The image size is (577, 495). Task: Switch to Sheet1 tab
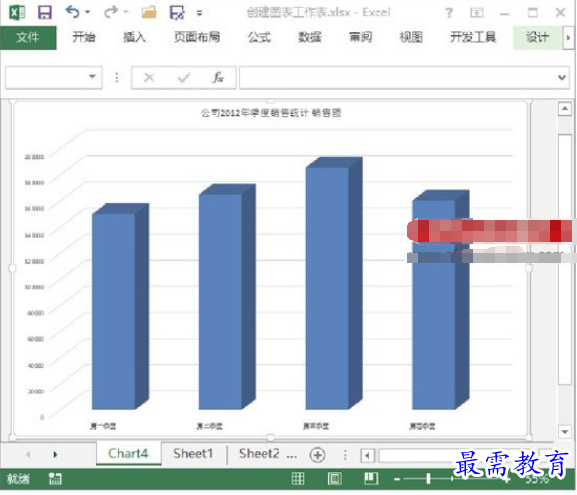click(193, 453)
